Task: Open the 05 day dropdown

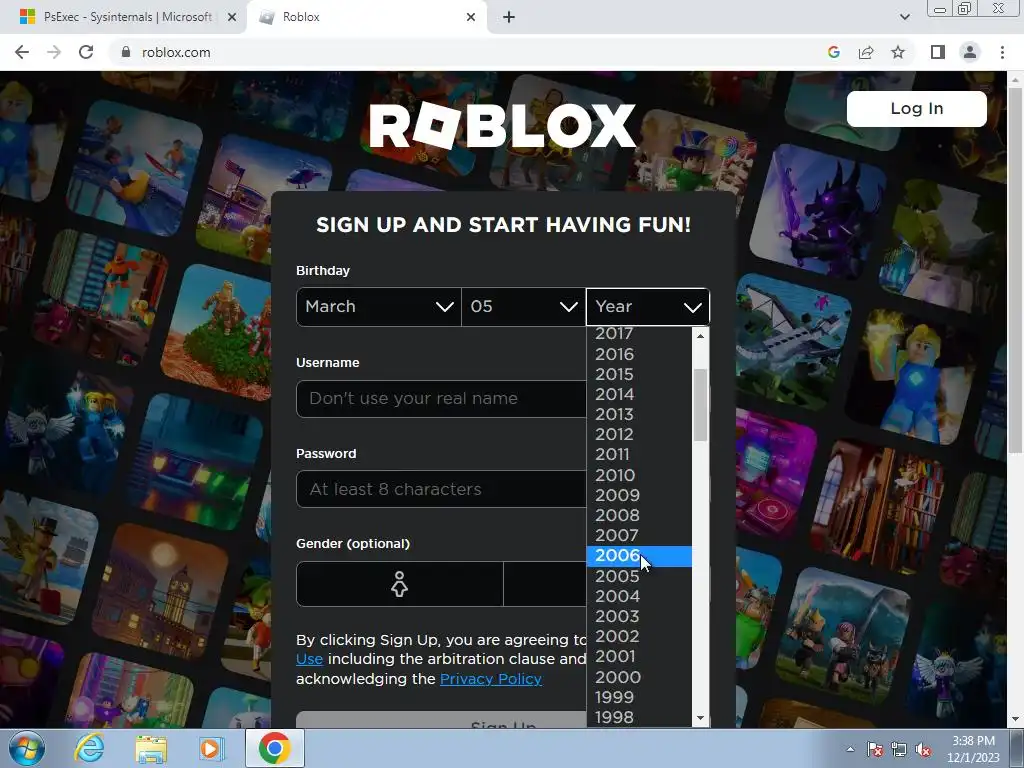Action: pos(523,306)
